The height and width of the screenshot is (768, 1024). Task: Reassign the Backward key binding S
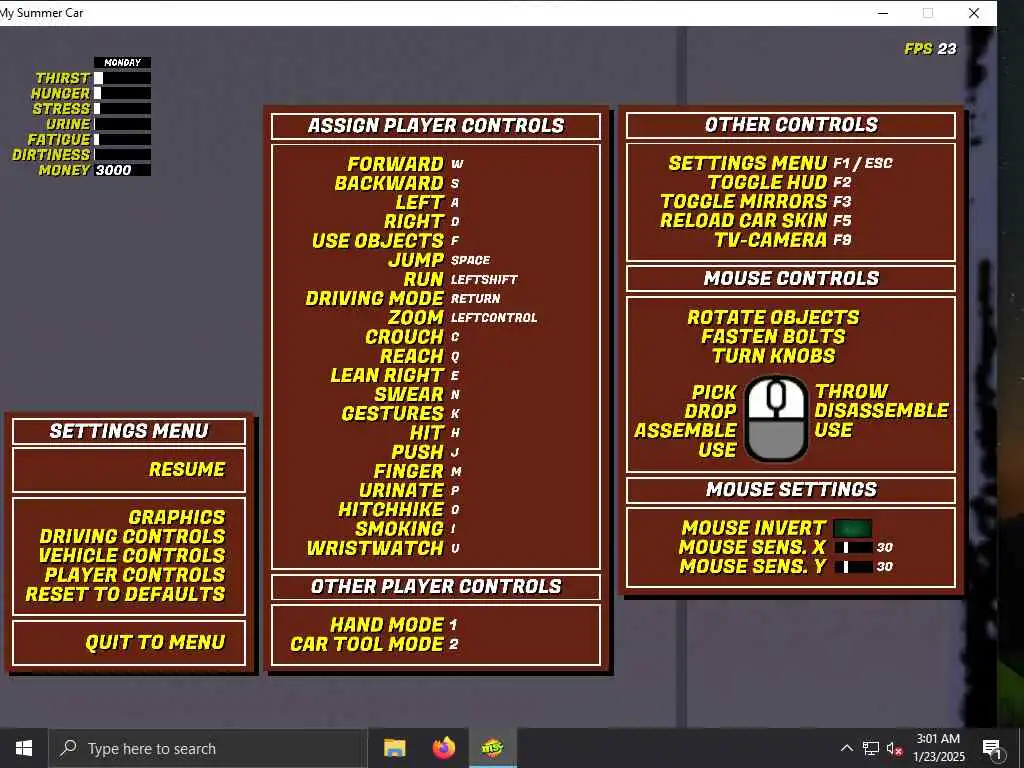[455, 184]
